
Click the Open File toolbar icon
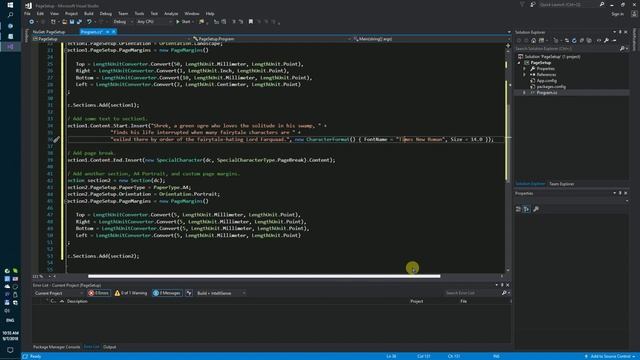(64, 22)
